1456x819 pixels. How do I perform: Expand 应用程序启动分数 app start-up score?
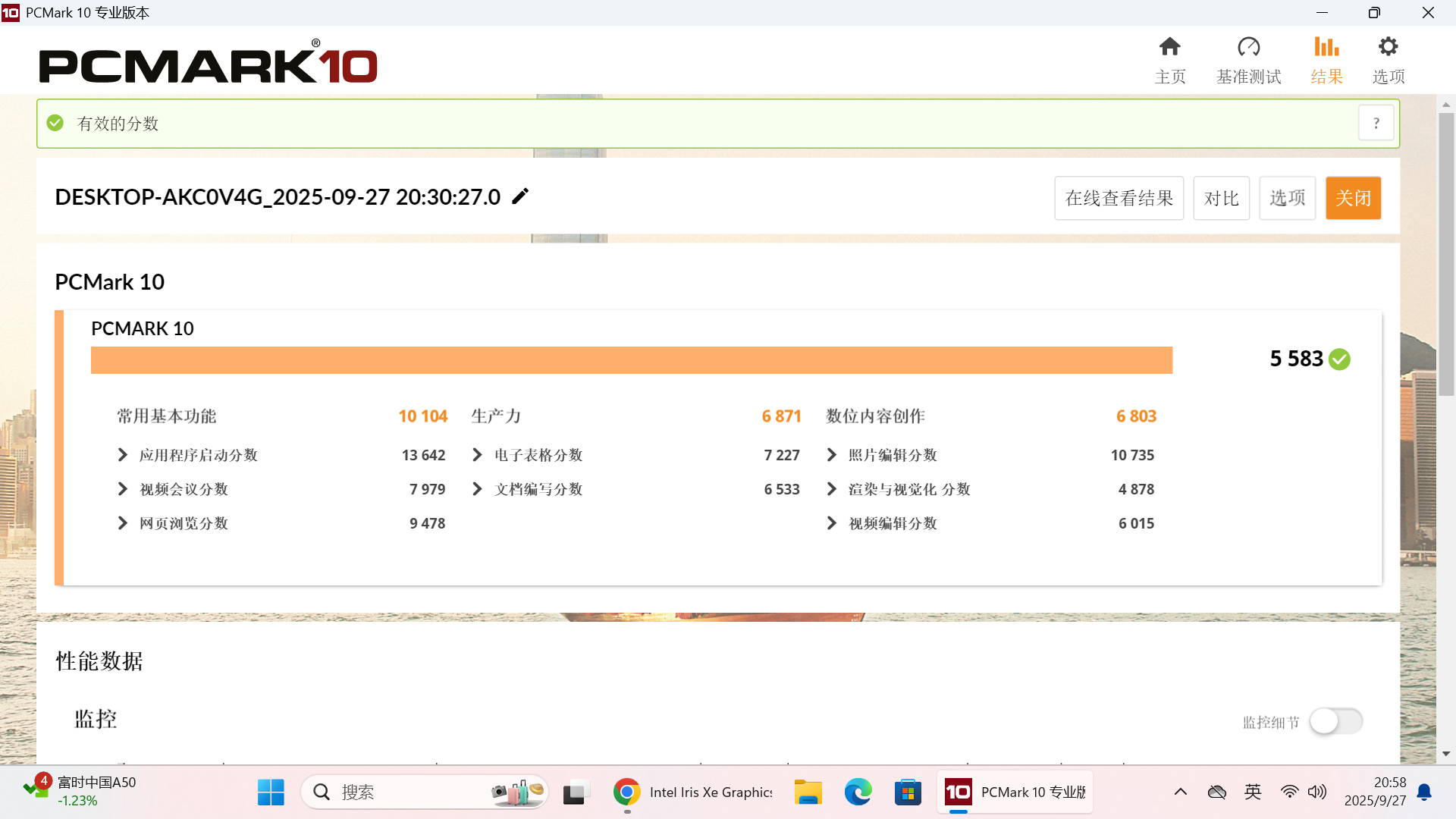(123, 455)
